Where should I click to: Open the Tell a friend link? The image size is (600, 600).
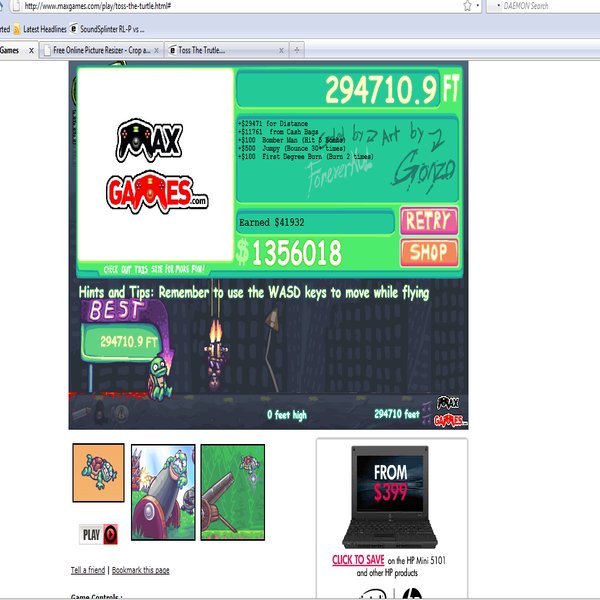click(x=88, y=570)
